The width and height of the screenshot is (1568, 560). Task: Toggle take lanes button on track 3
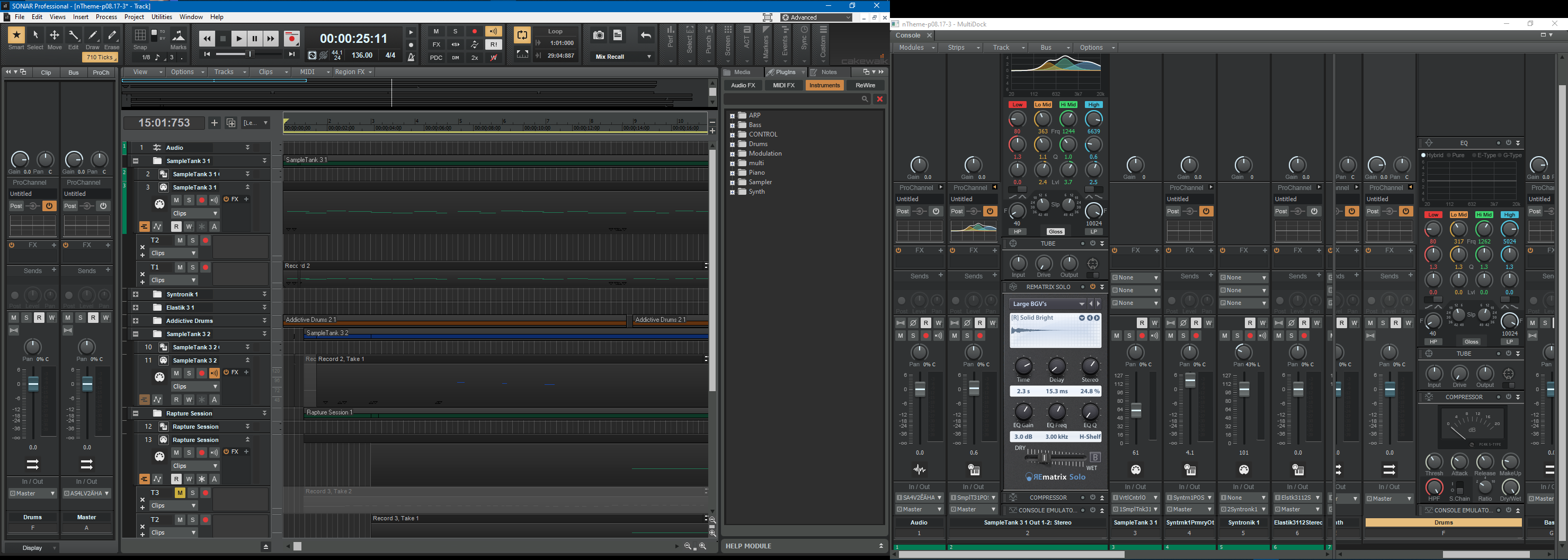click(144, 227)
